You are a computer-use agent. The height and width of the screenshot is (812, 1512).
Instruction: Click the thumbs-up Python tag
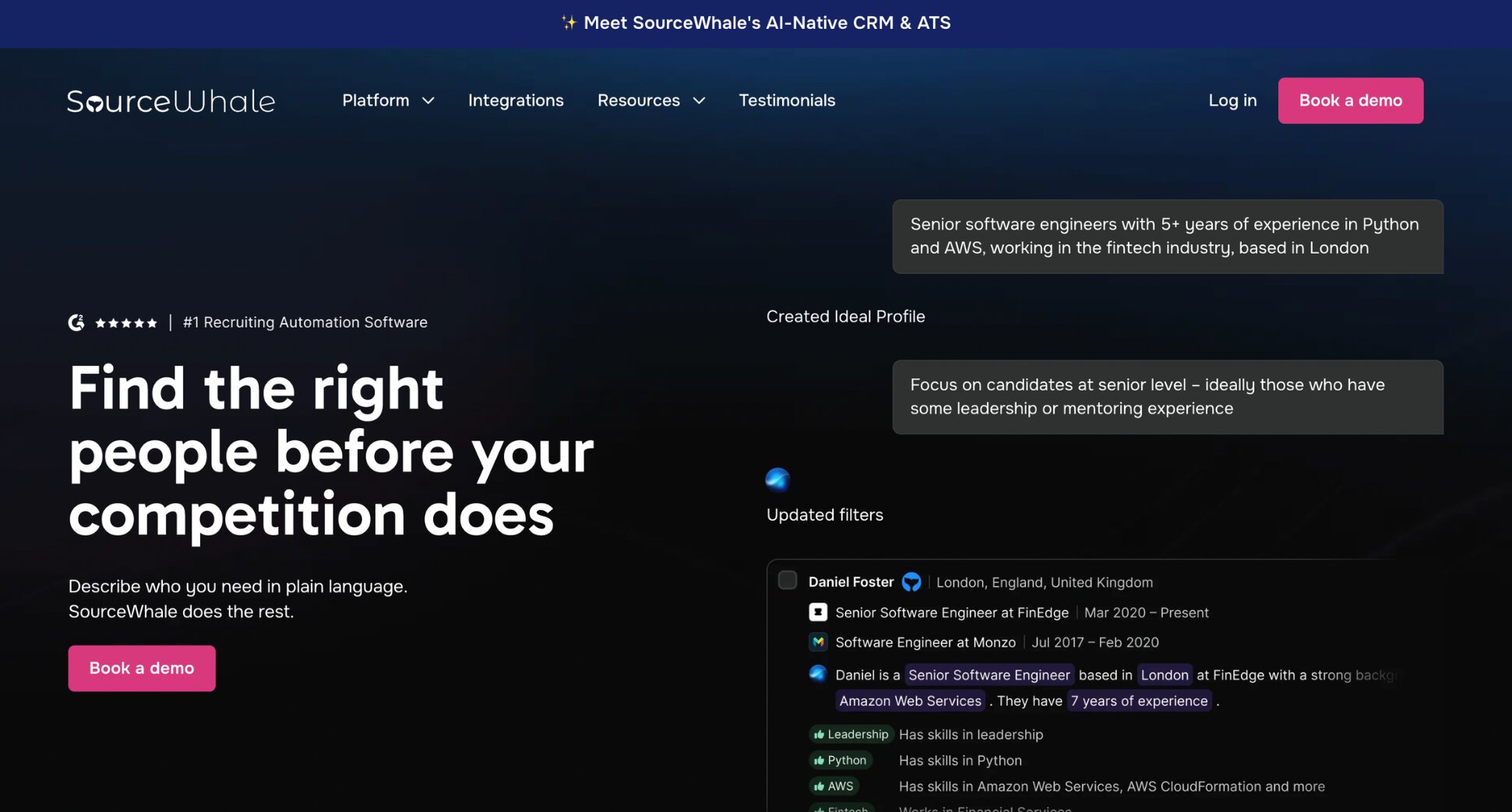[840, 760]
